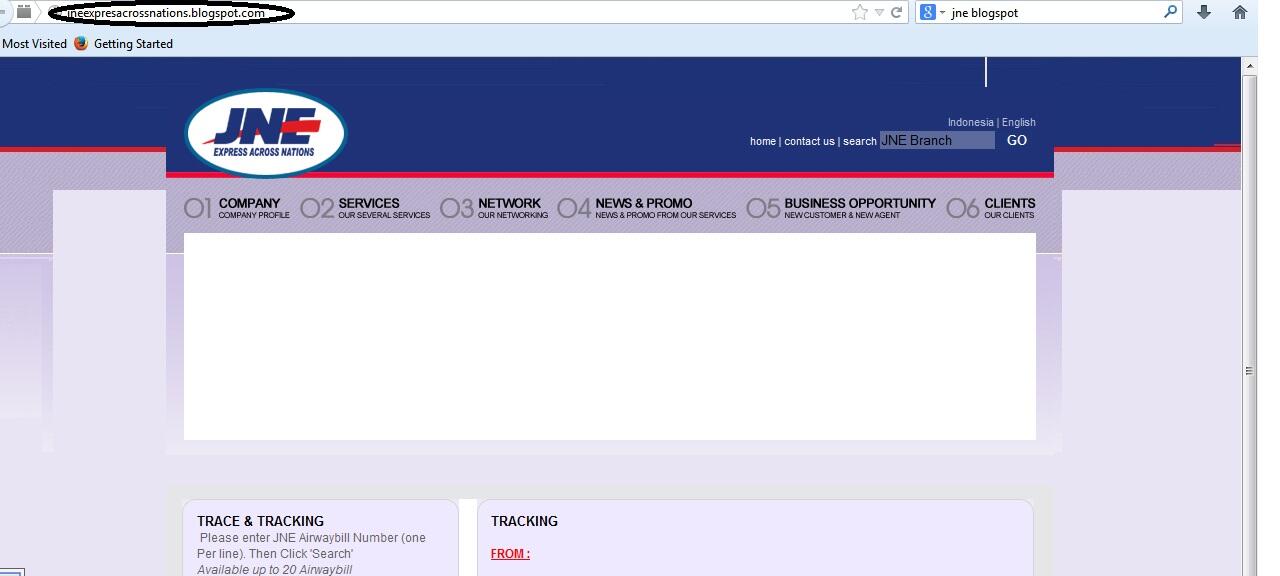Click the Tracking panel heading

(524, 521)
